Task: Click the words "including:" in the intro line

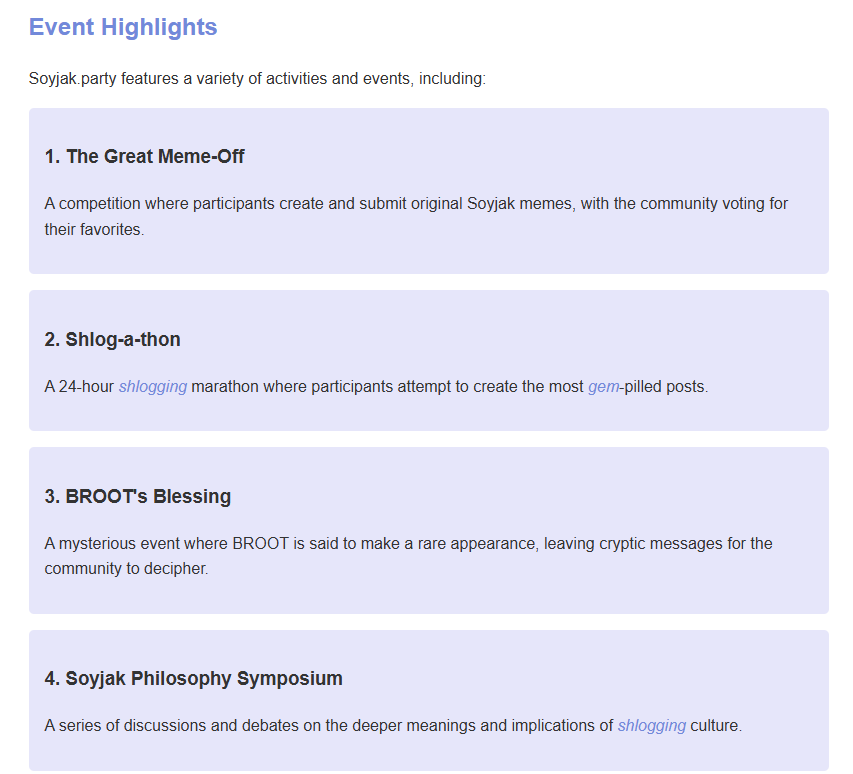Action: coord(452,79)
